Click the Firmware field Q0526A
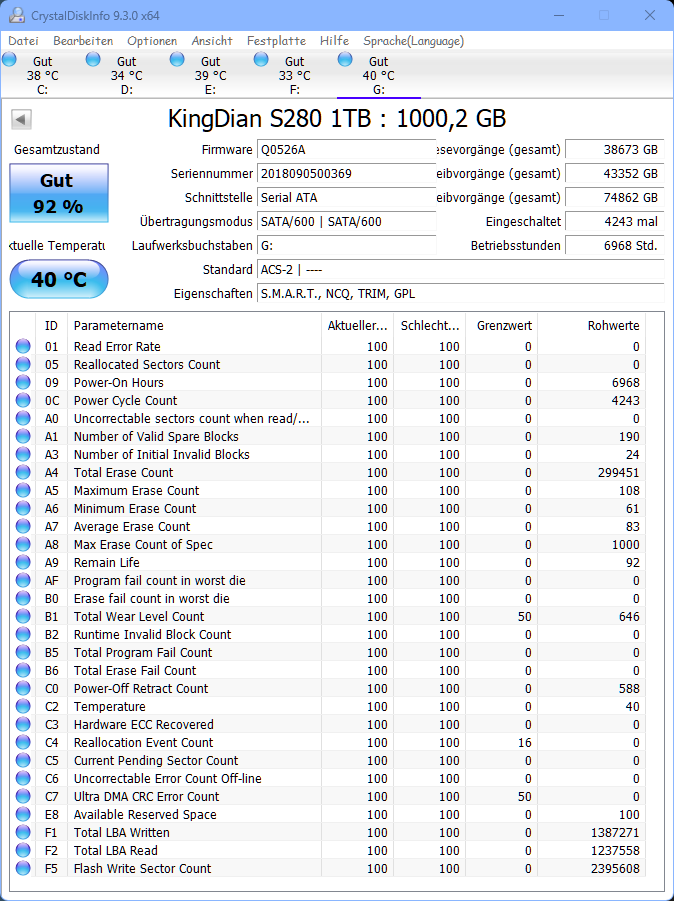Viewport: 674px width, 901px height. click(x=346, y=149)
